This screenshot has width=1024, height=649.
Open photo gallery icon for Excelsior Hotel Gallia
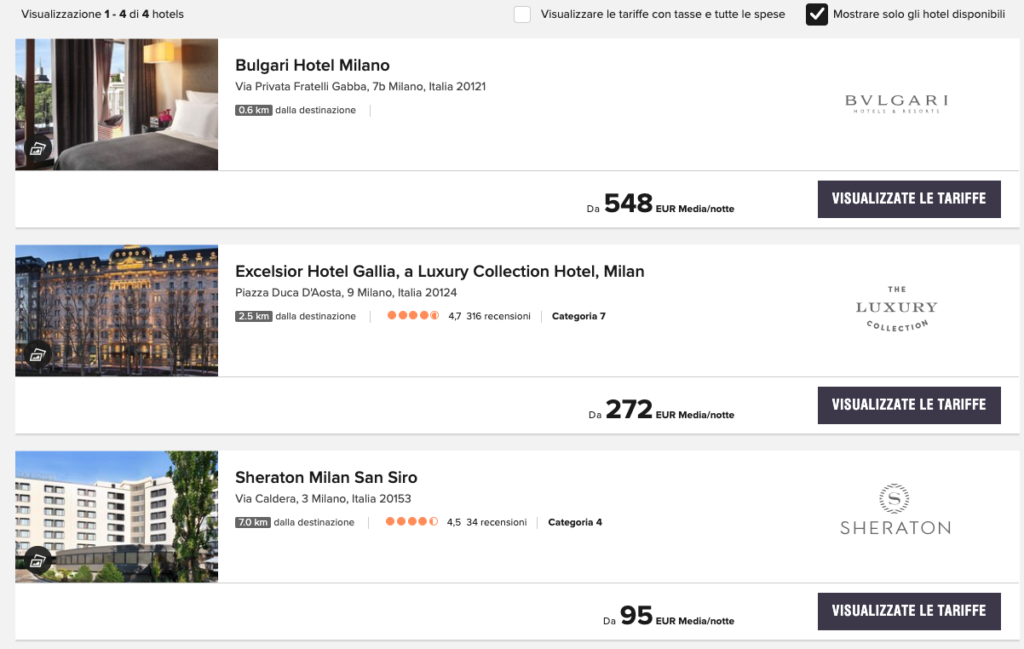click(x=38, y=355)
